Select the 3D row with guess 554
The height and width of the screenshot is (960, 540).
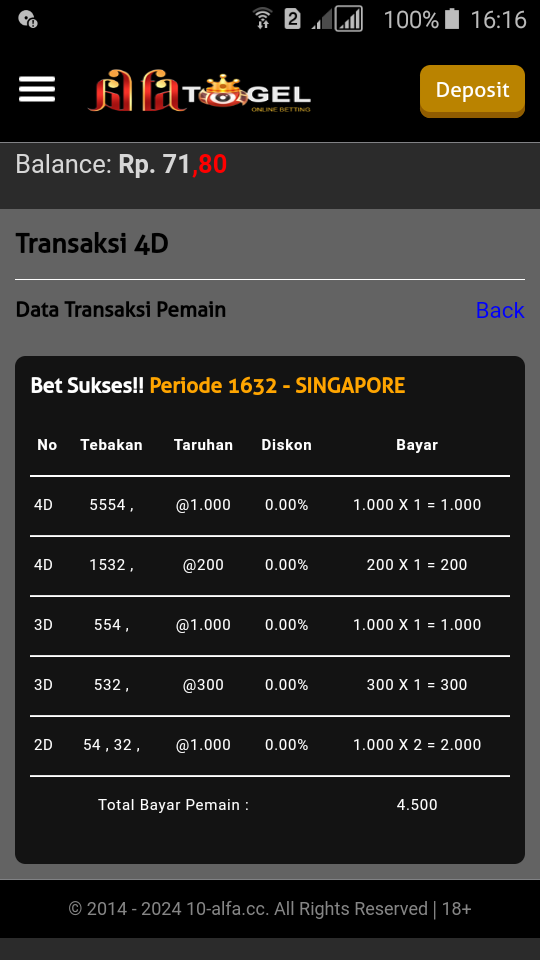click(270, 625)
